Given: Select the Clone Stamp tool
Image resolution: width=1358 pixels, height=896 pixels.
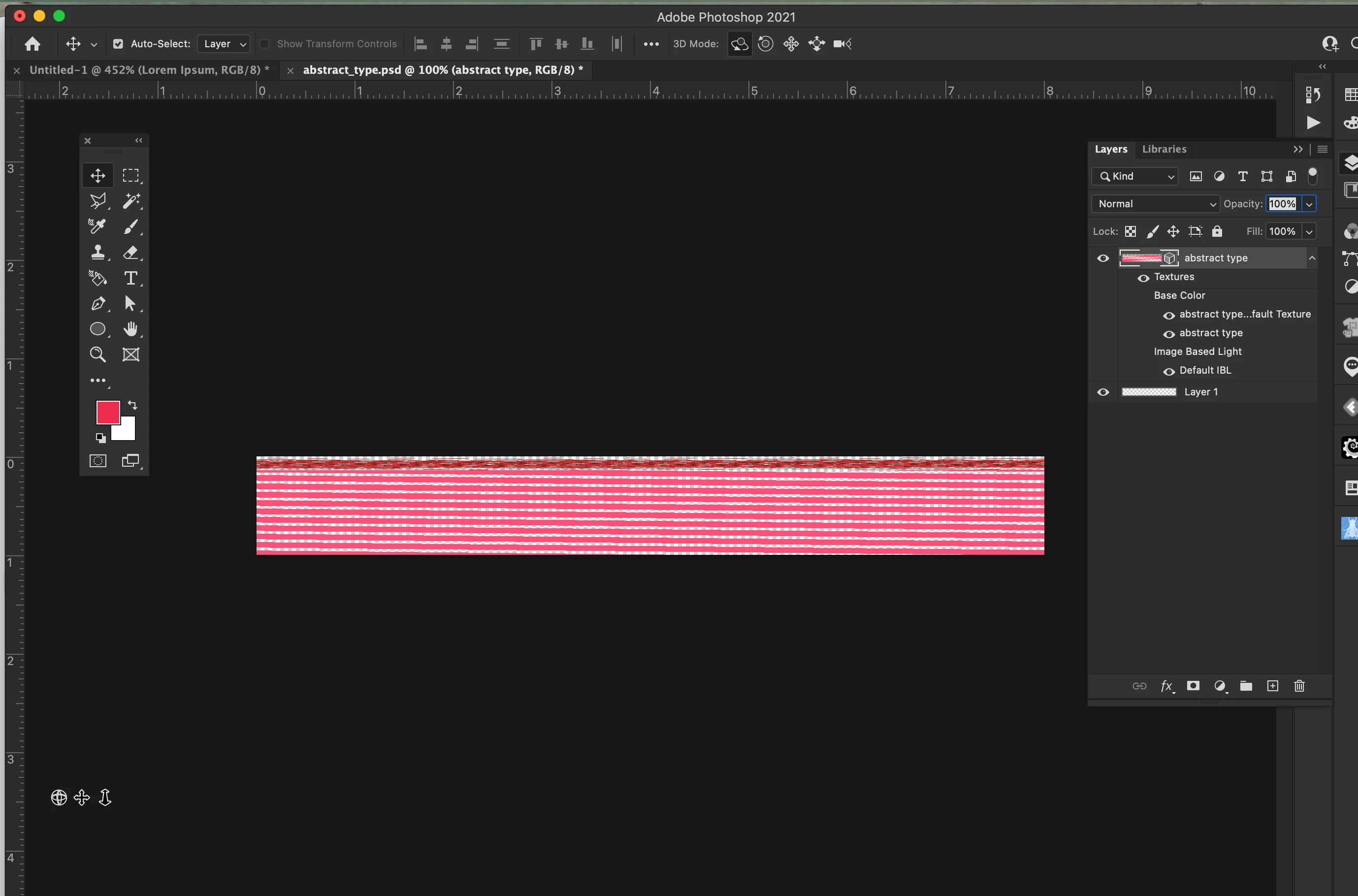Looking at the screenshot, I should [97, 253].
